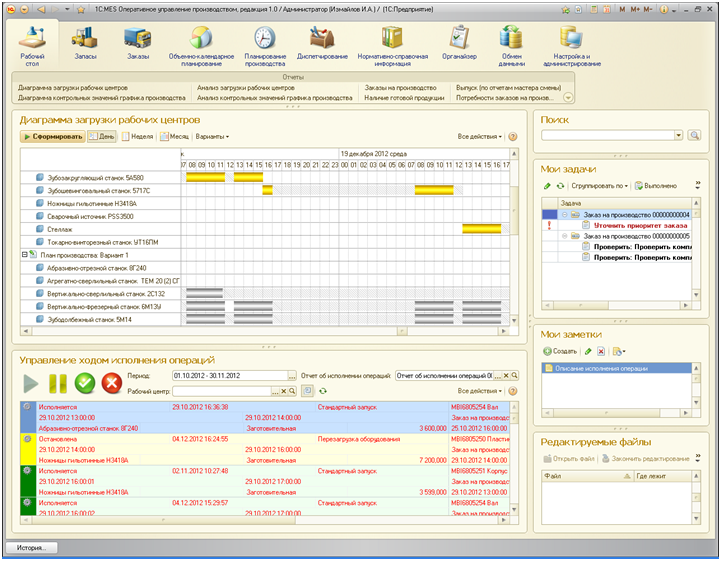
Task: Open Обмен данными section
Action: pos(511,46)
